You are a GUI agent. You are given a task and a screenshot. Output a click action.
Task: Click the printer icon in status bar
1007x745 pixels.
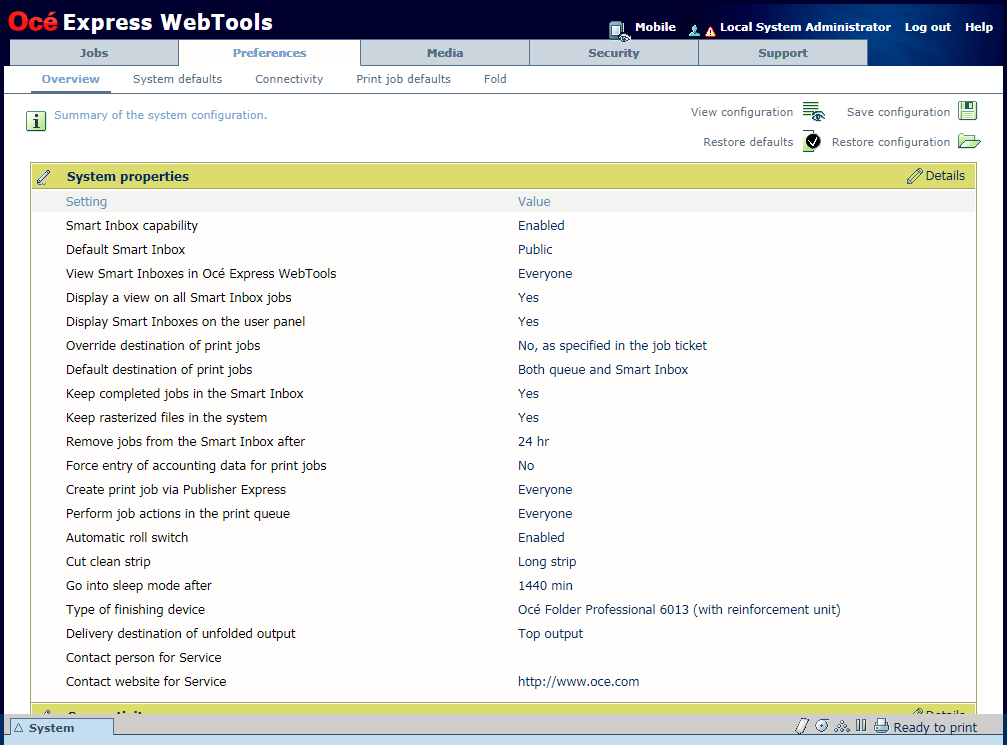click(882, 726)
